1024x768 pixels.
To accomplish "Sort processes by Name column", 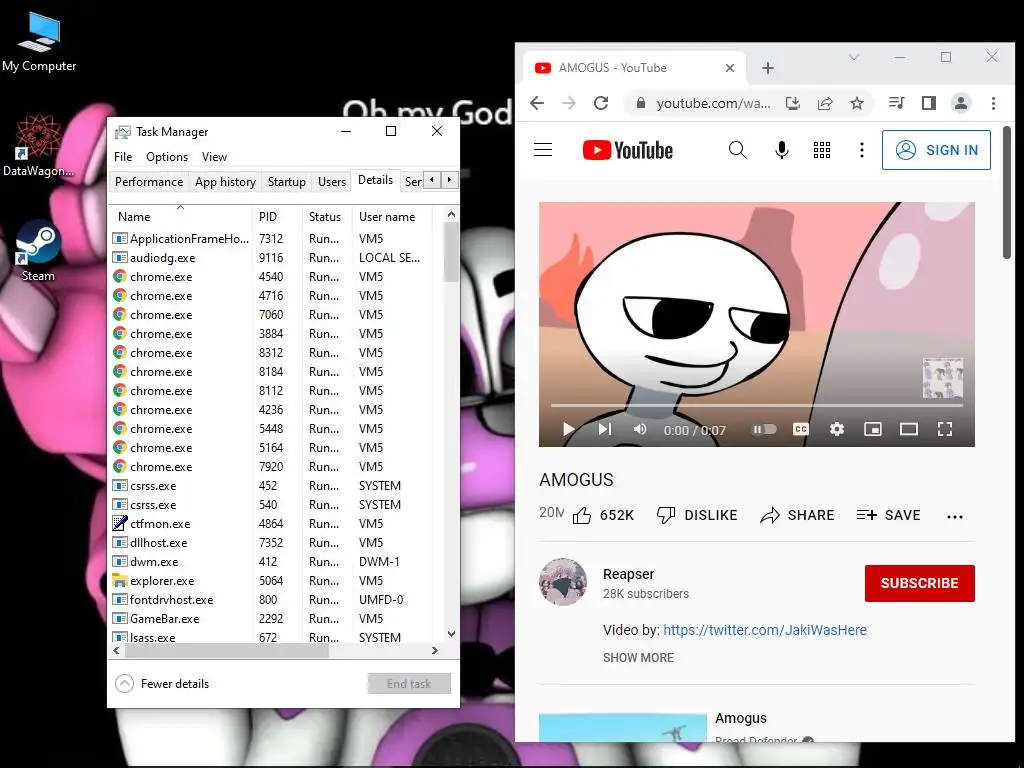I will (x=180, y=216).
